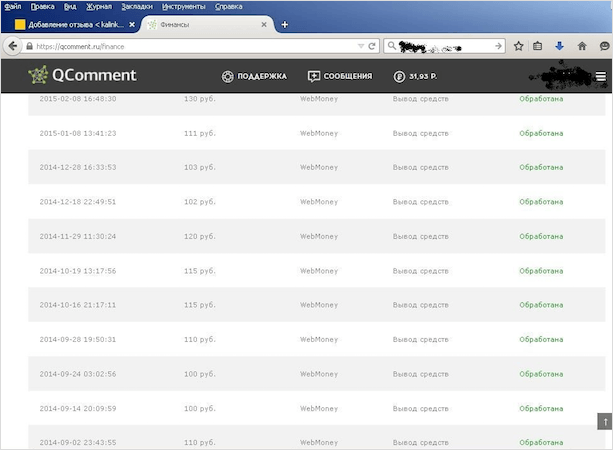Open the Поддержка support page

point(254,76)
